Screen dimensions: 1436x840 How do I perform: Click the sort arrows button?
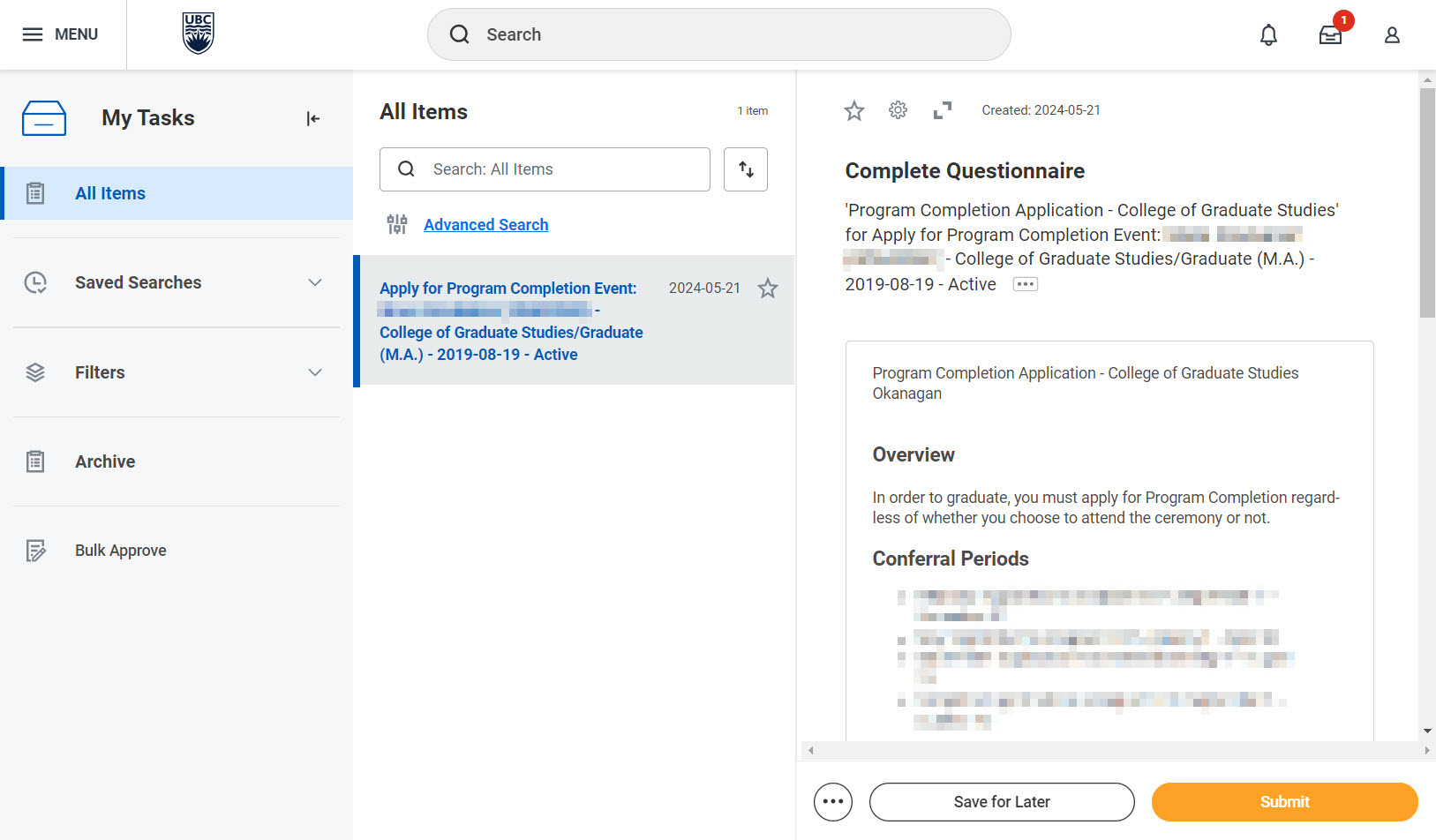tap(746, 169)
